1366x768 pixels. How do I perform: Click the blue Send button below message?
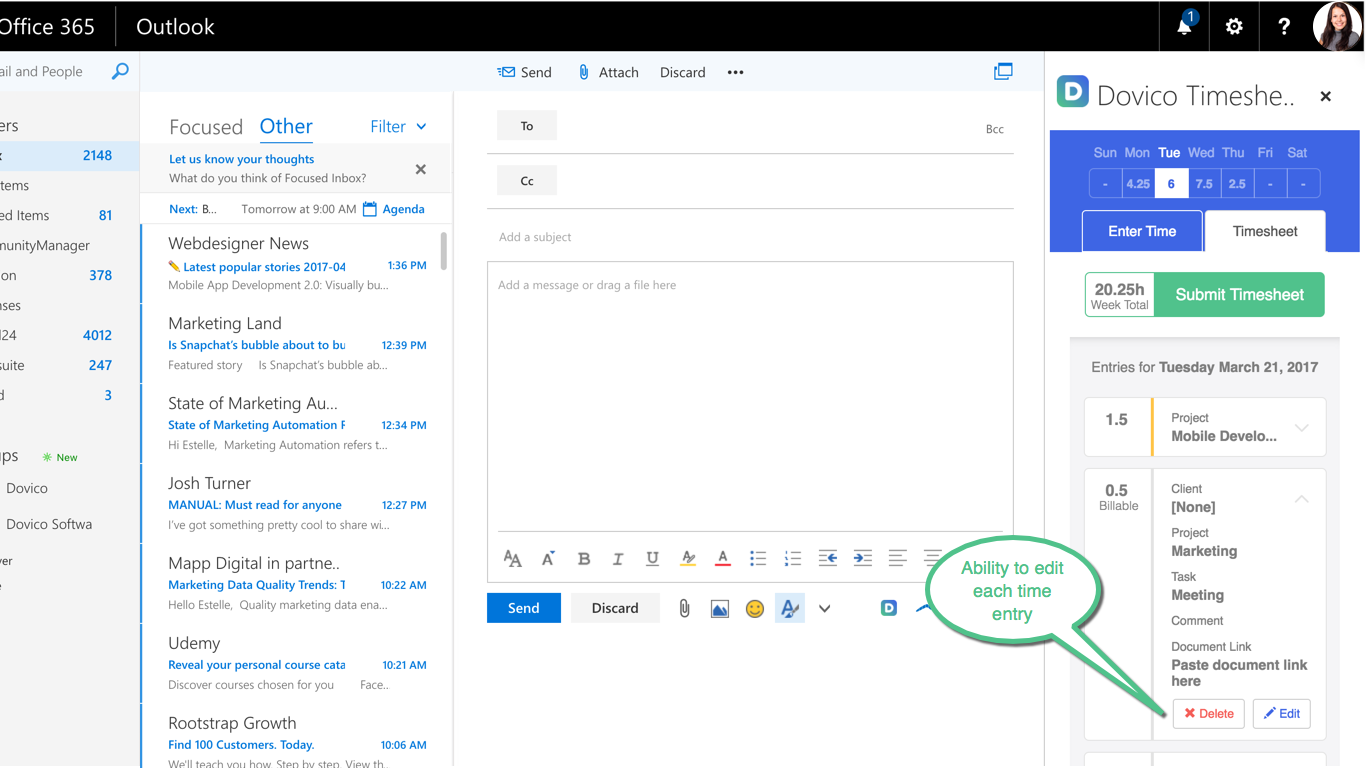524,608
